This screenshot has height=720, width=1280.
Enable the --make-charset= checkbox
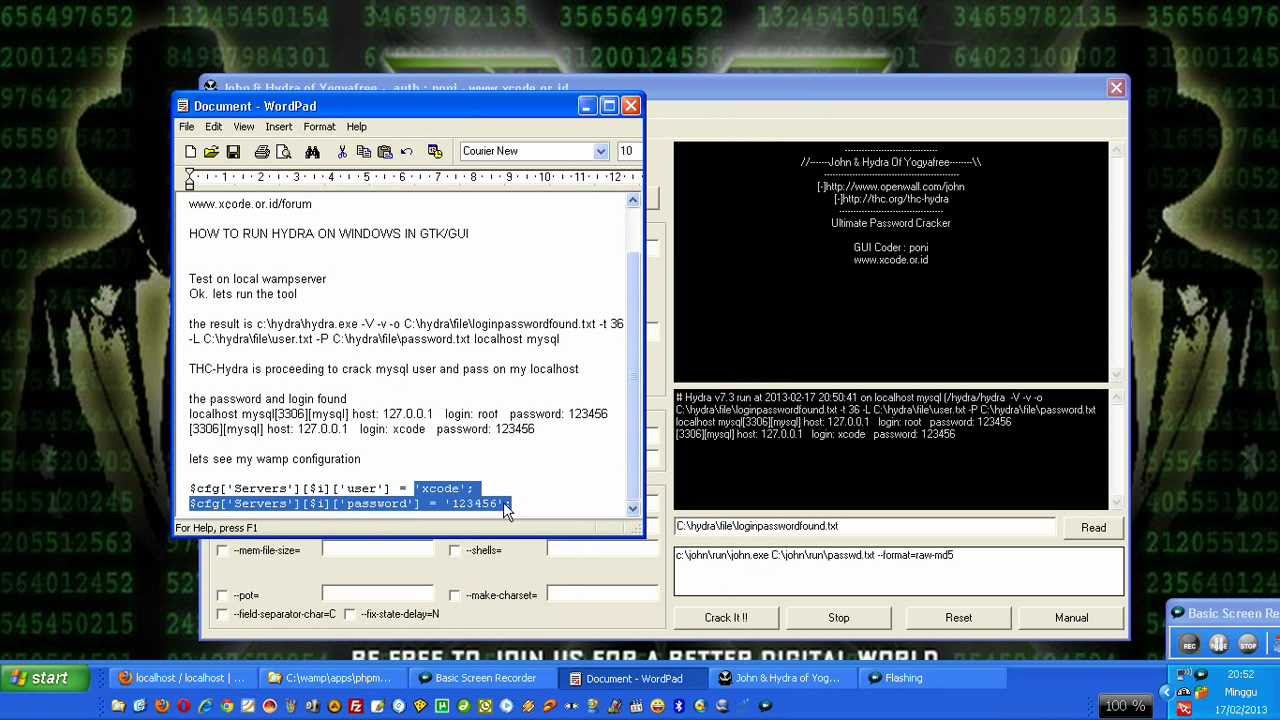454,595
